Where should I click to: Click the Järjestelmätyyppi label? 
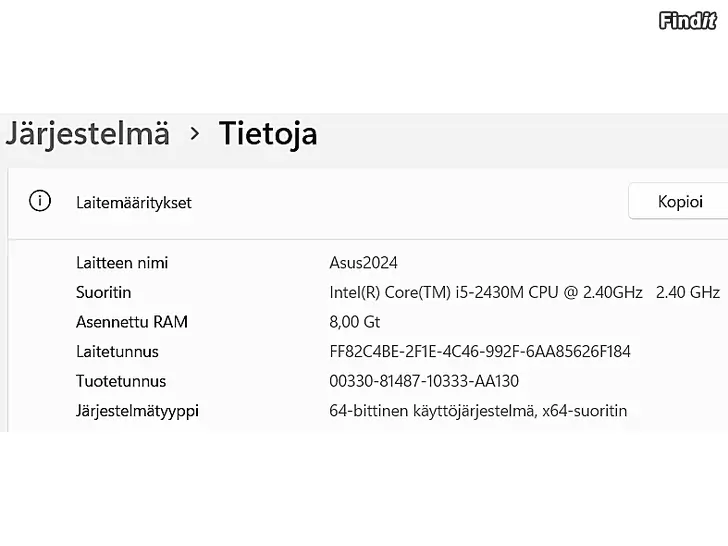pos(137,411)
